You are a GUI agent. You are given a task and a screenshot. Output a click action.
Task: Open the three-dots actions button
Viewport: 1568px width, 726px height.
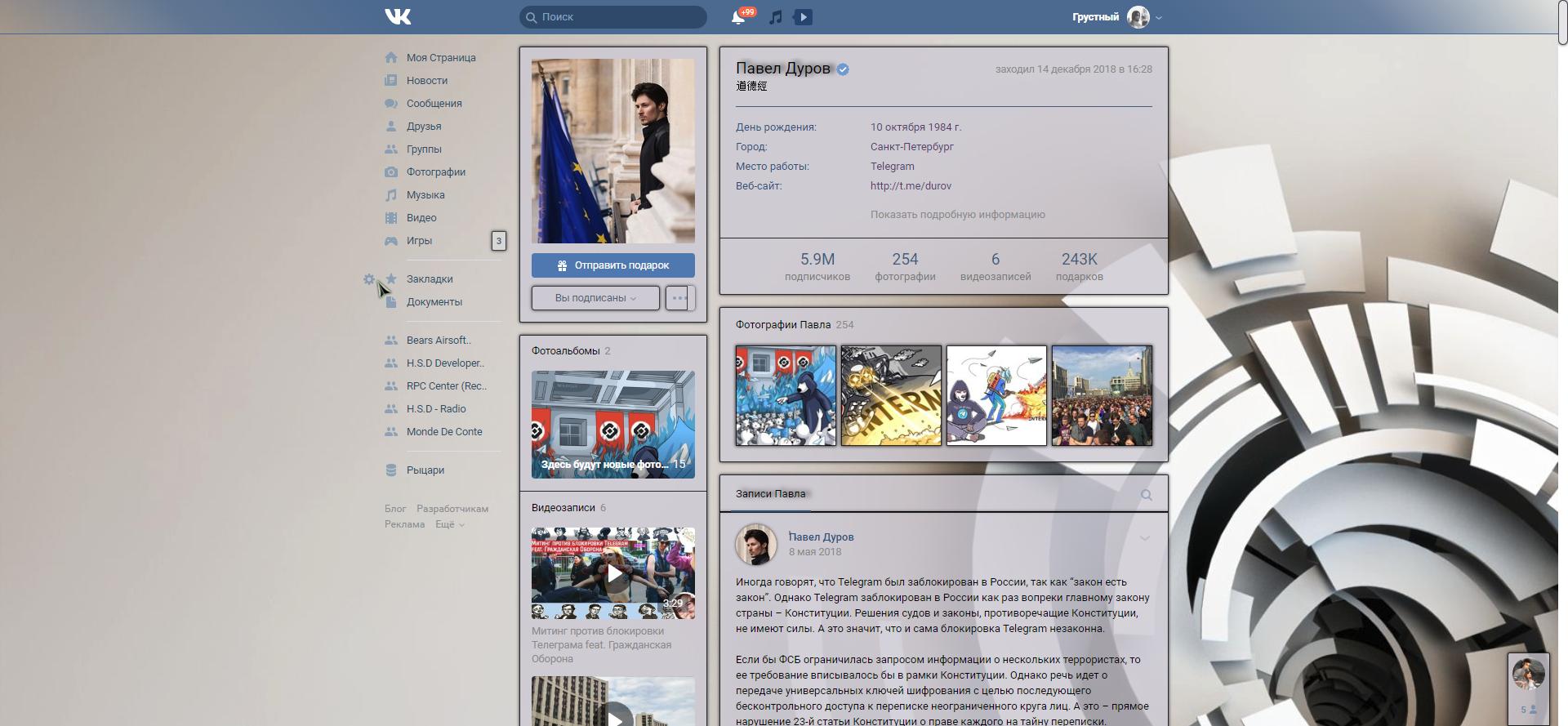tap(679, 298)
